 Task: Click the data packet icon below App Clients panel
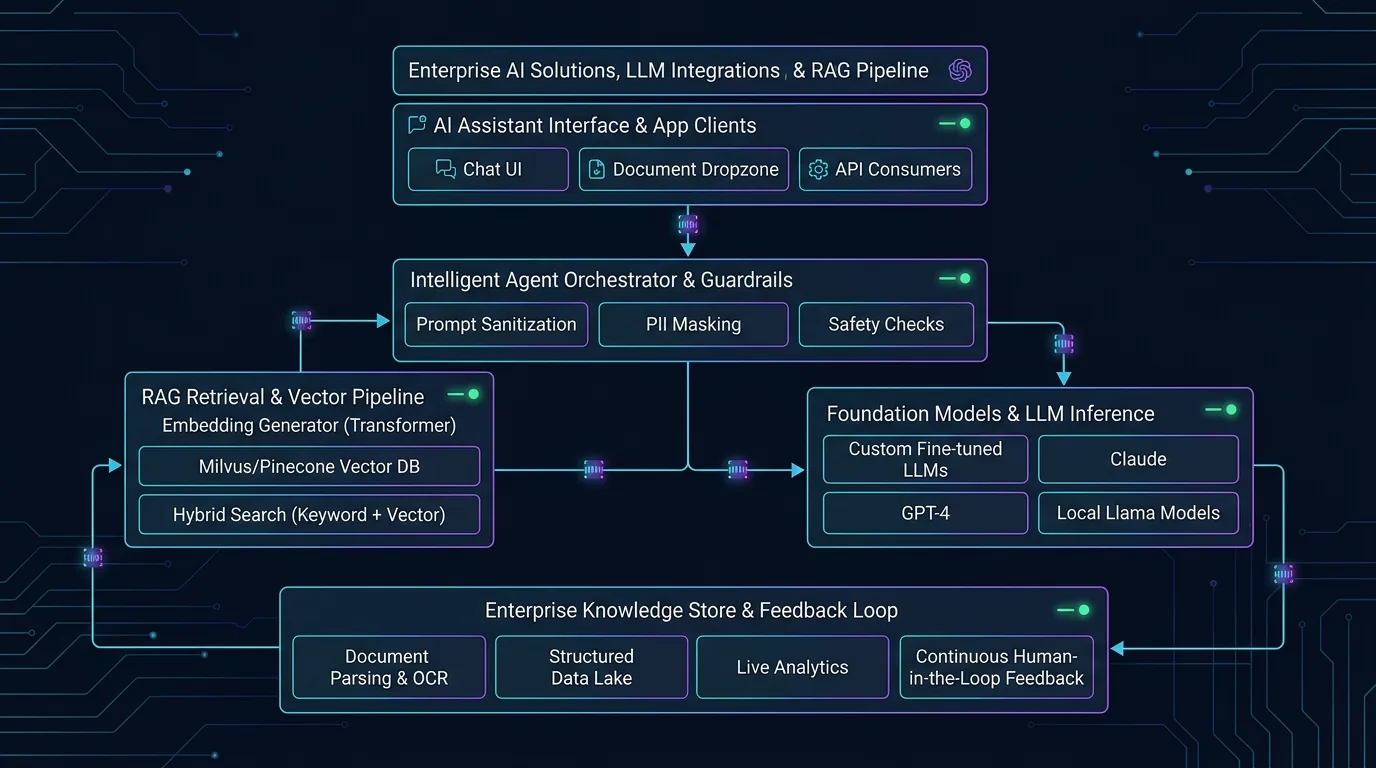[x=688, y=224]
